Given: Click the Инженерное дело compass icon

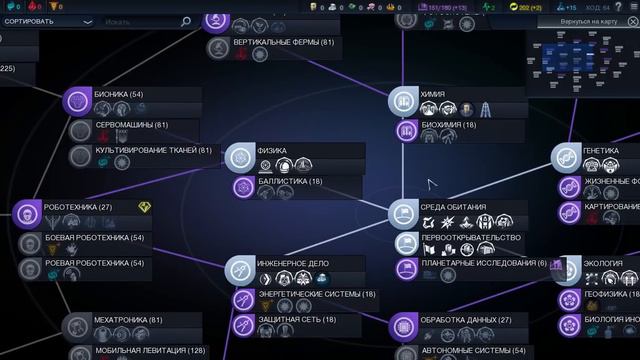Looking at the screenshot, I should coord(240,270).
